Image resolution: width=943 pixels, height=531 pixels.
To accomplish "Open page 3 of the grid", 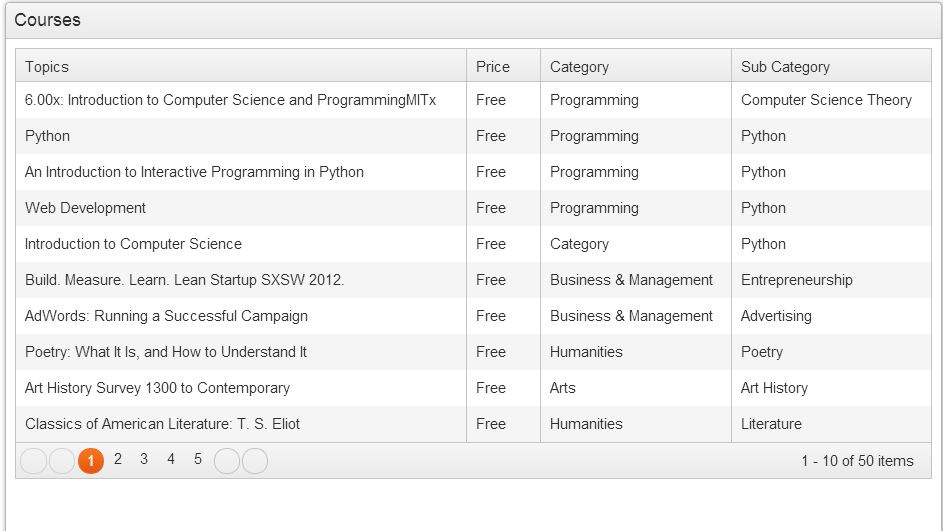I will [144, 460].
